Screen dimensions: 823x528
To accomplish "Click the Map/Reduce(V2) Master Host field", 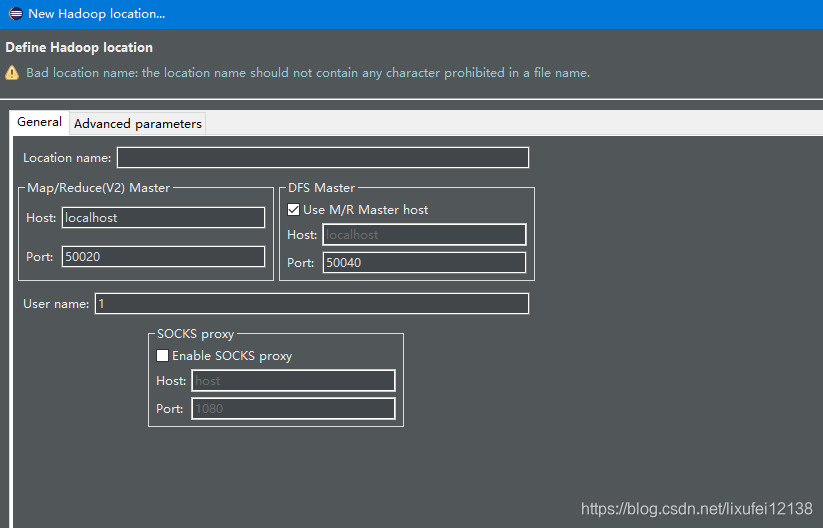I will coord(163,217).
